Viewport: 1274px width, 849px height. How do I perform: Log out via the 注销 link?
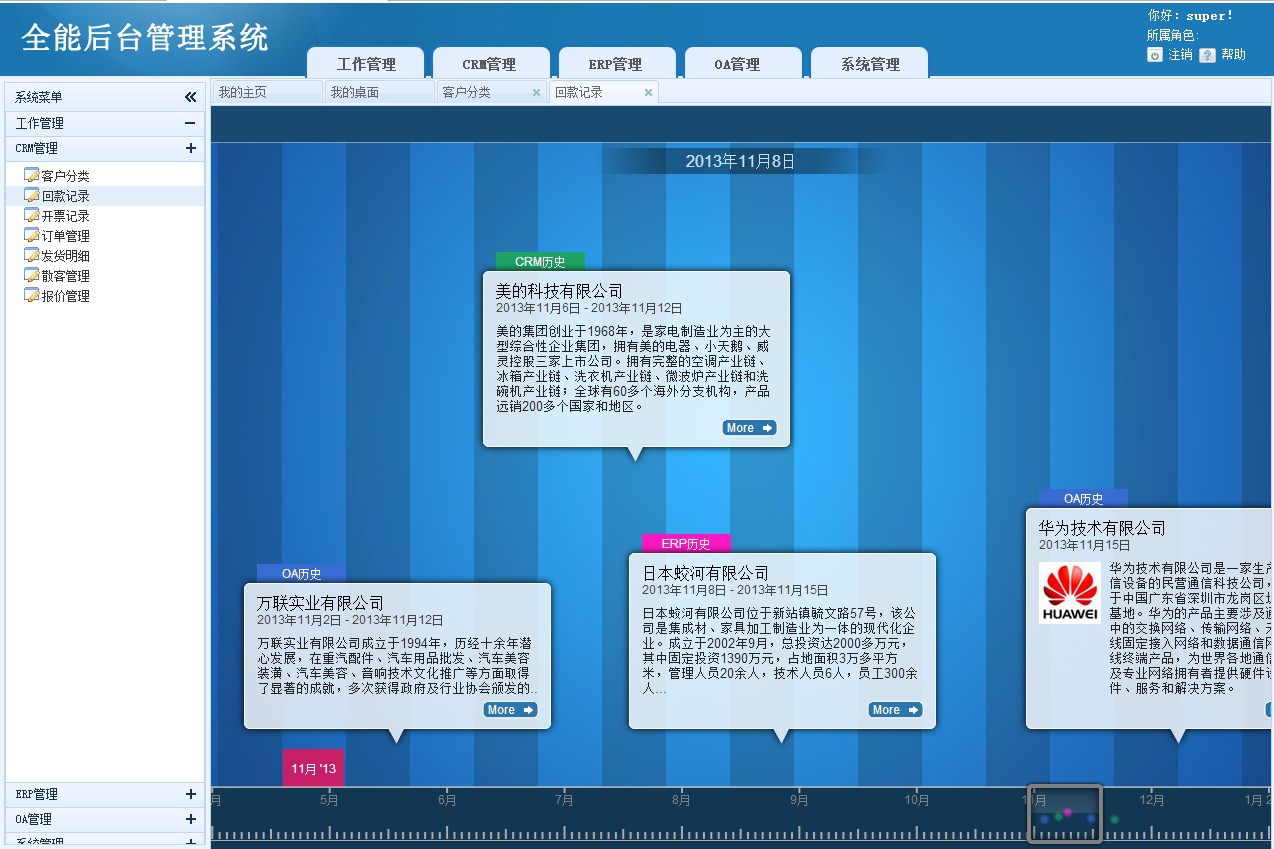point(1180,55)
